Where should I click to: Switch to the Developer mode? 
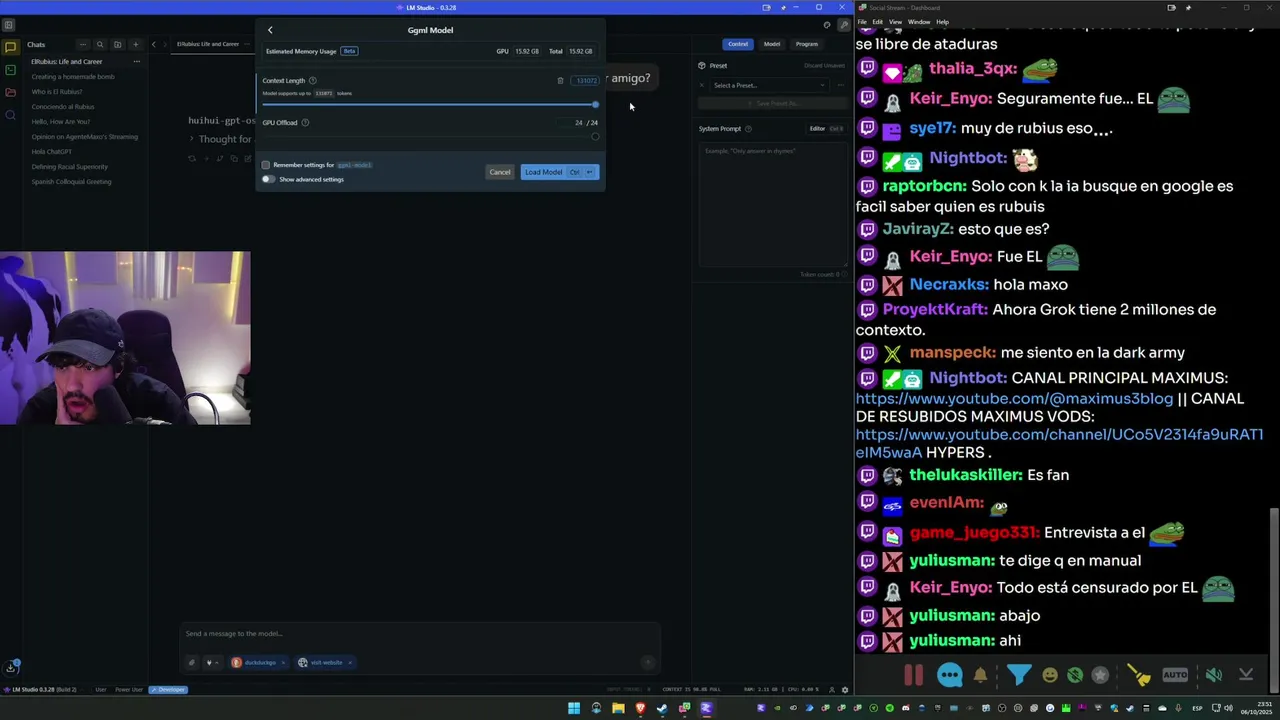point(168,690)
